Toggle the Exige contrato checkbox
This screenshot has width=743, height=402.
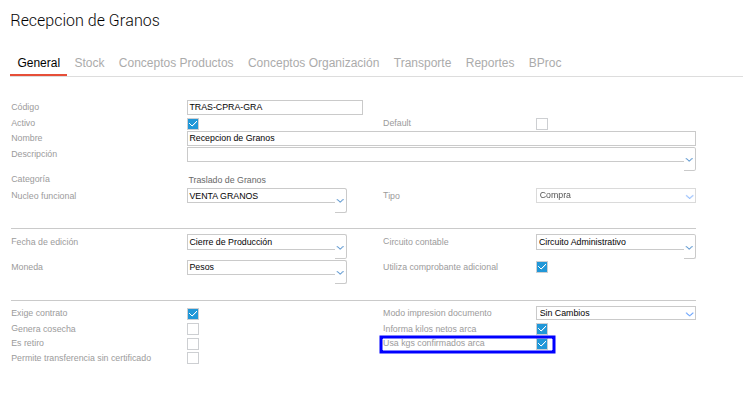(193, 314)
